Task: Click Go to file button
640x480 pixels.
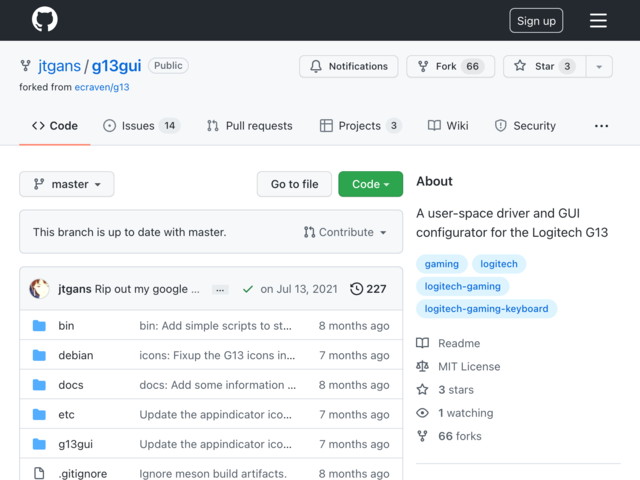Action: coord(294,184)
